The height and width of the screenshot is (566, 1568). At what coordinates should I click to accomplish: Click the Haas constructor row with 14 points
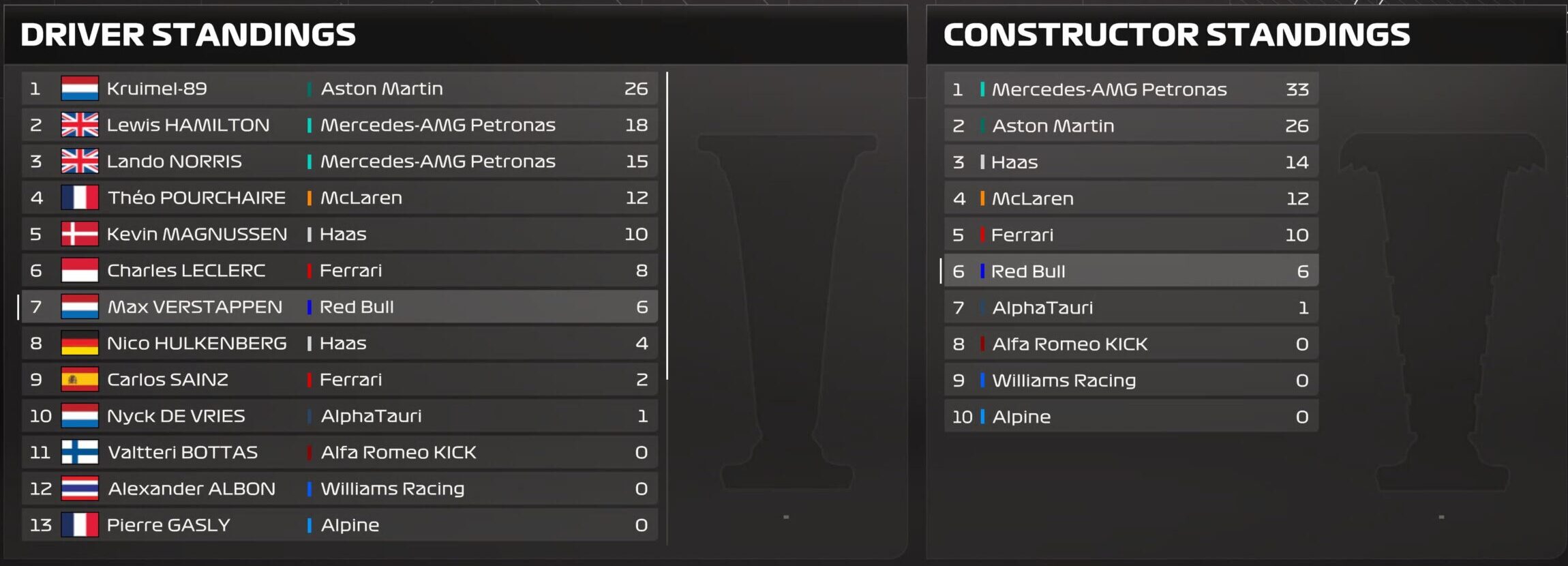[1130, 162]
